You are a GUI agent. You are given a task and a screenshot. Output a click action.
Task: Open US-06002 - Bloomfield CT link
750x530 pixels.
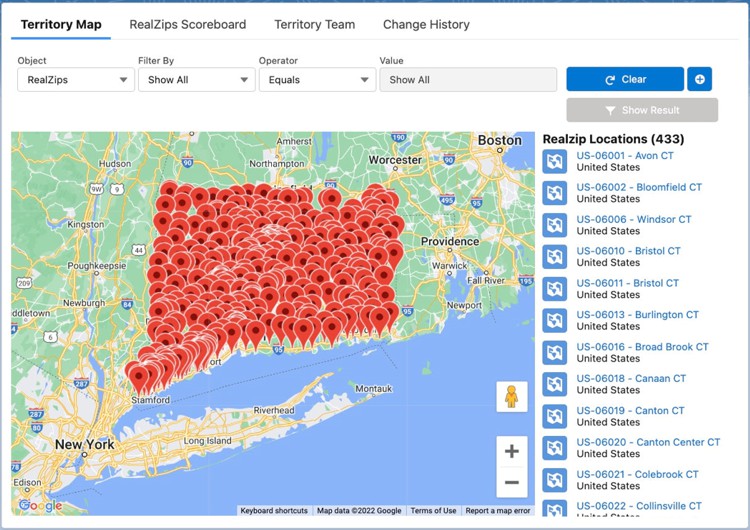(639, 187)
